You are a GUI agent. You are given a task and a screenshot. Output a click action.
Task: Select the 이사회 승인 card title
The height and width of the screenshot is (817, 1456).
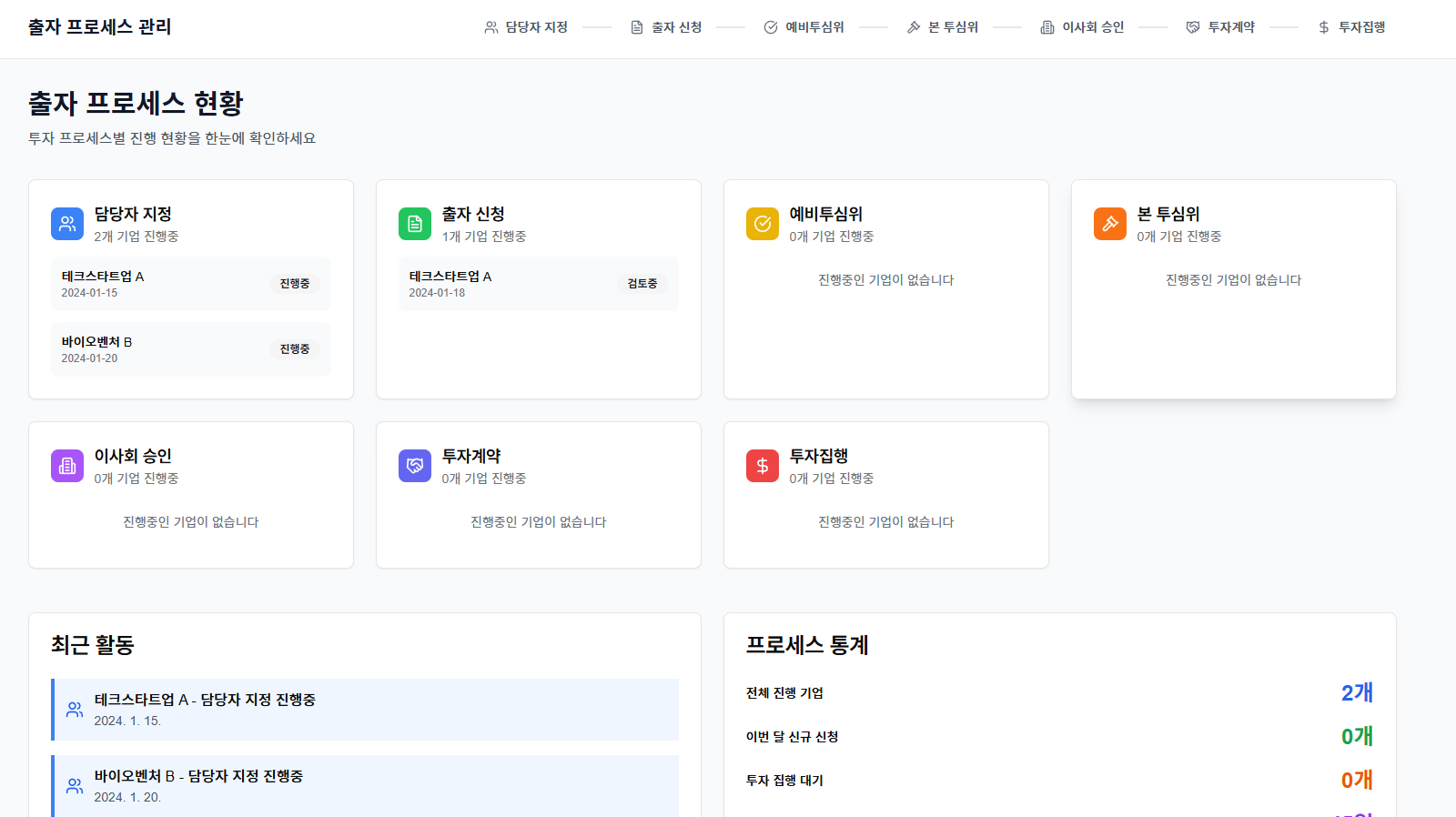click(x=133, y=456)
